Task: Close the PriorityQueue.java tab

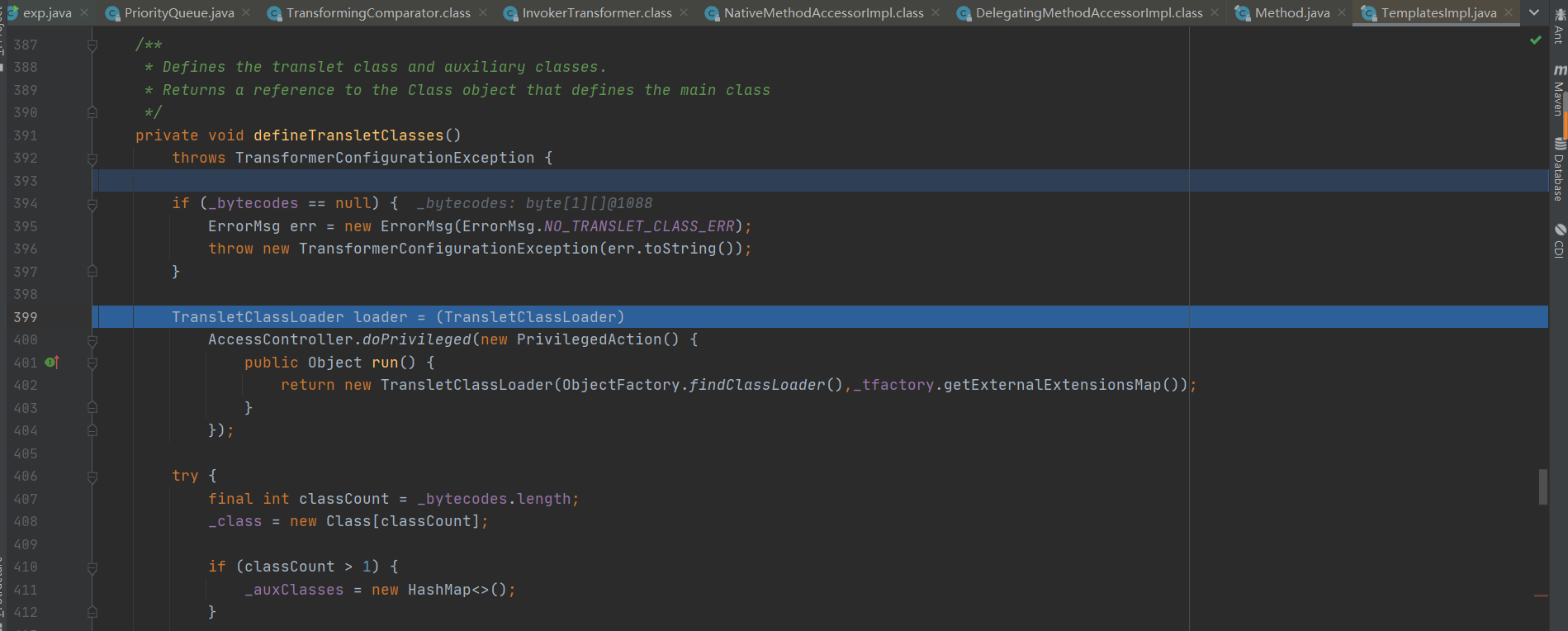Action: (247, 13)
